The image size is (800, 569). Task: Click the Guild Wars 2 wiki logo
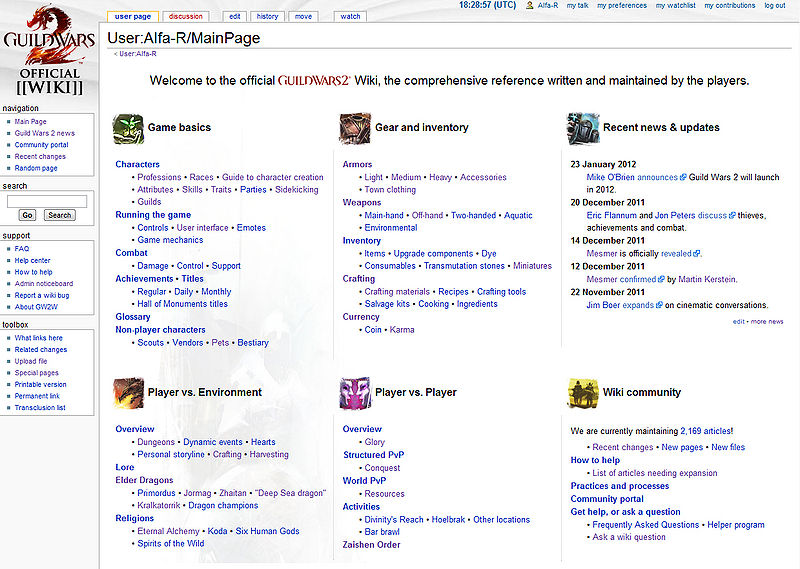pyautogui.click(x=49, y=50)
